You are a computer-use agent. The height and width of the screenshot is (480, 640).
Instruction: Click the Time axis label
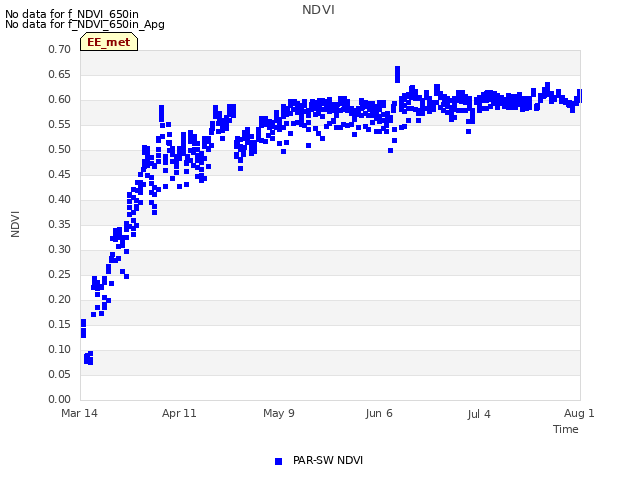pos(566,429)
